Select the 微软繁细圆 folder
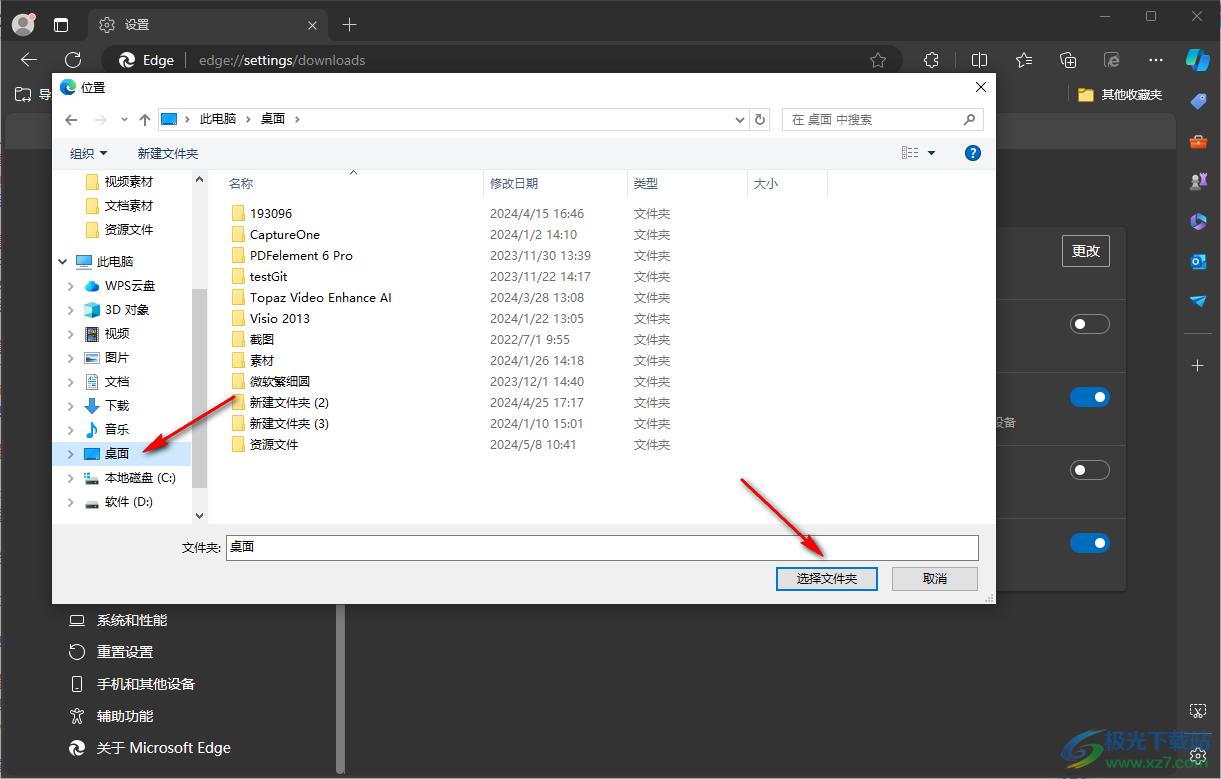1221x779 pixels. click(x=280, y=381)
